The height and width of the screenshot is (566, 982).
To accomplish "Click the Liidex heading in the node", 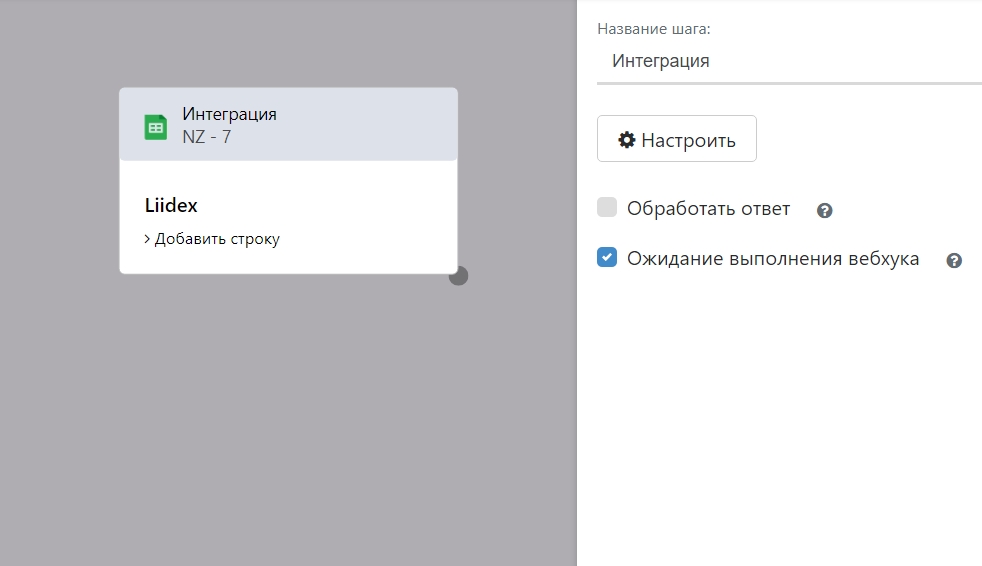I will coord(171,206).
